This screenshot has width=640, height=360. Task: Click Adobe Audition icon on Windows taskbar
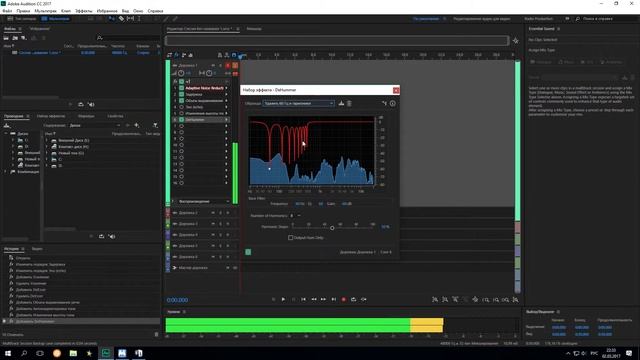click(x=106, y=353)
